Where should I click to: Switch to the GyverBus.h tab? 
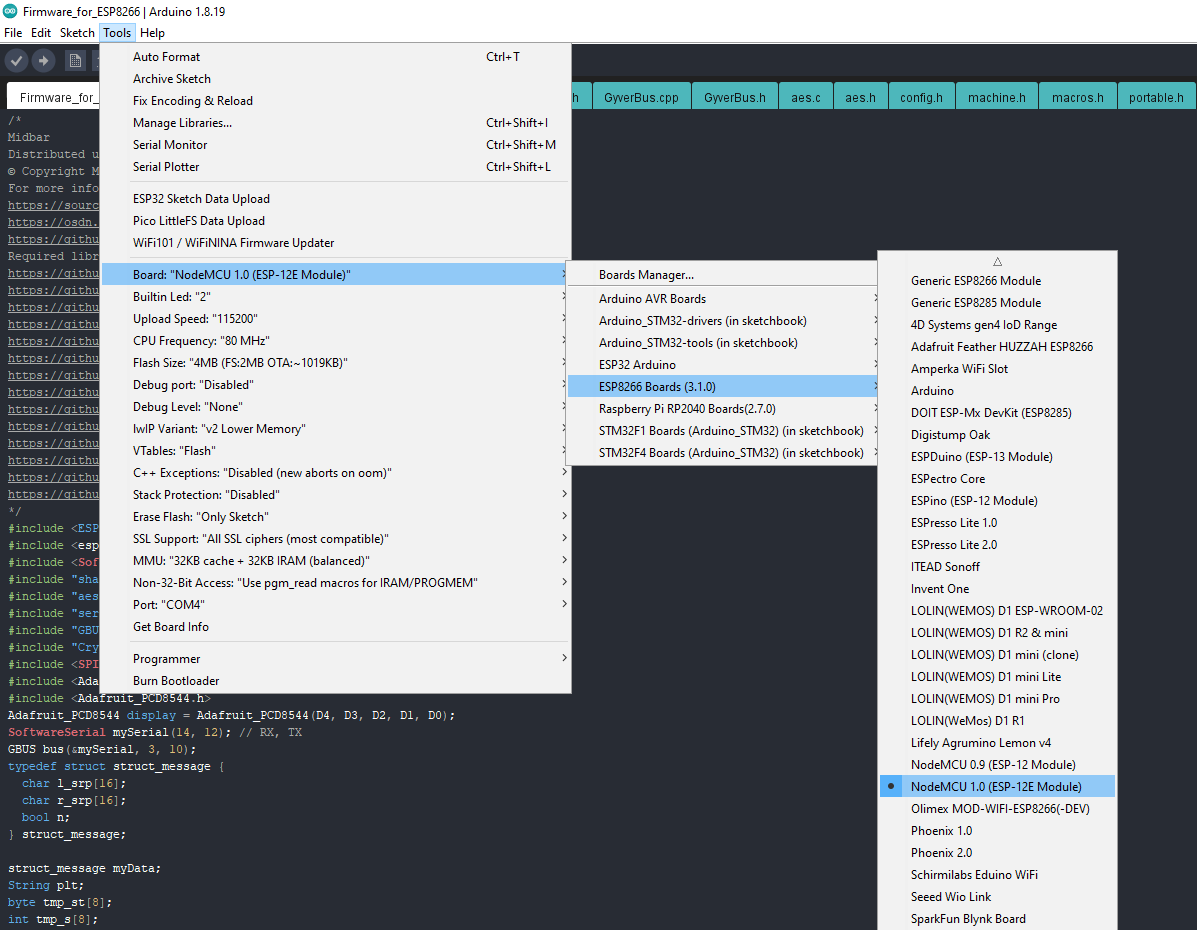pos(734,97)
